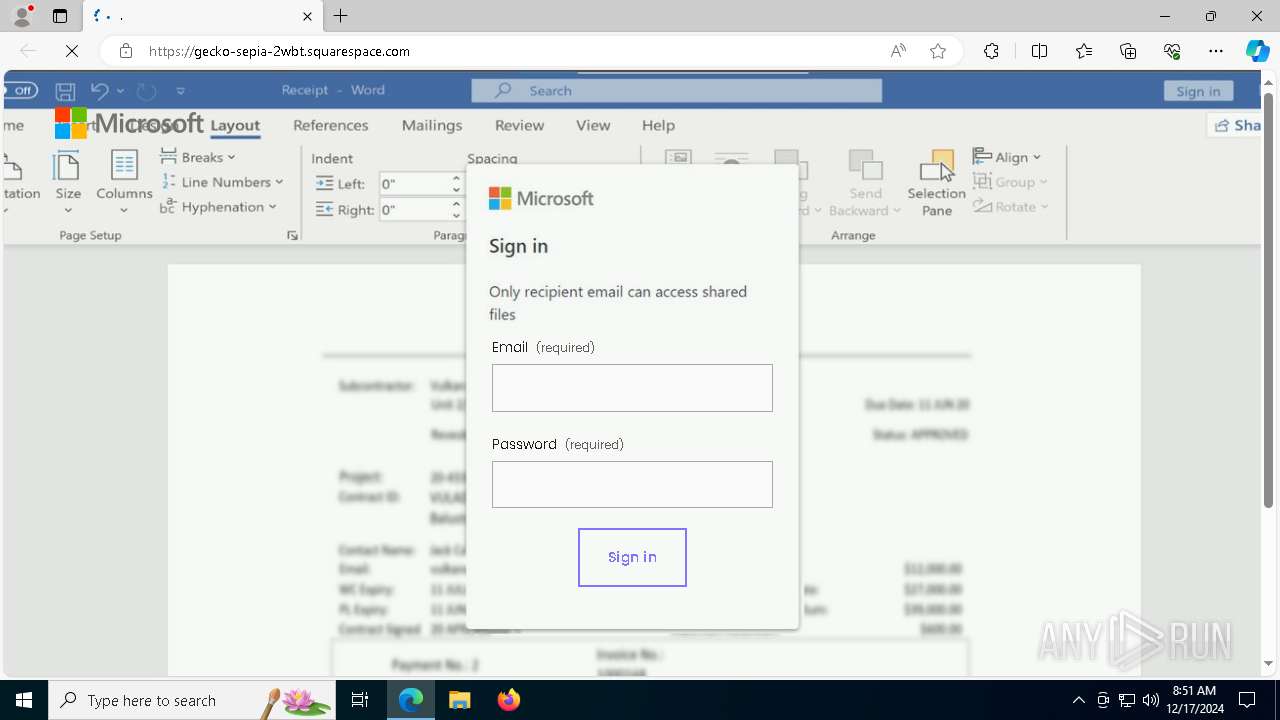Open a new browser tab
The height and width of the screenshot is (720, 1280).
point(341,16)
